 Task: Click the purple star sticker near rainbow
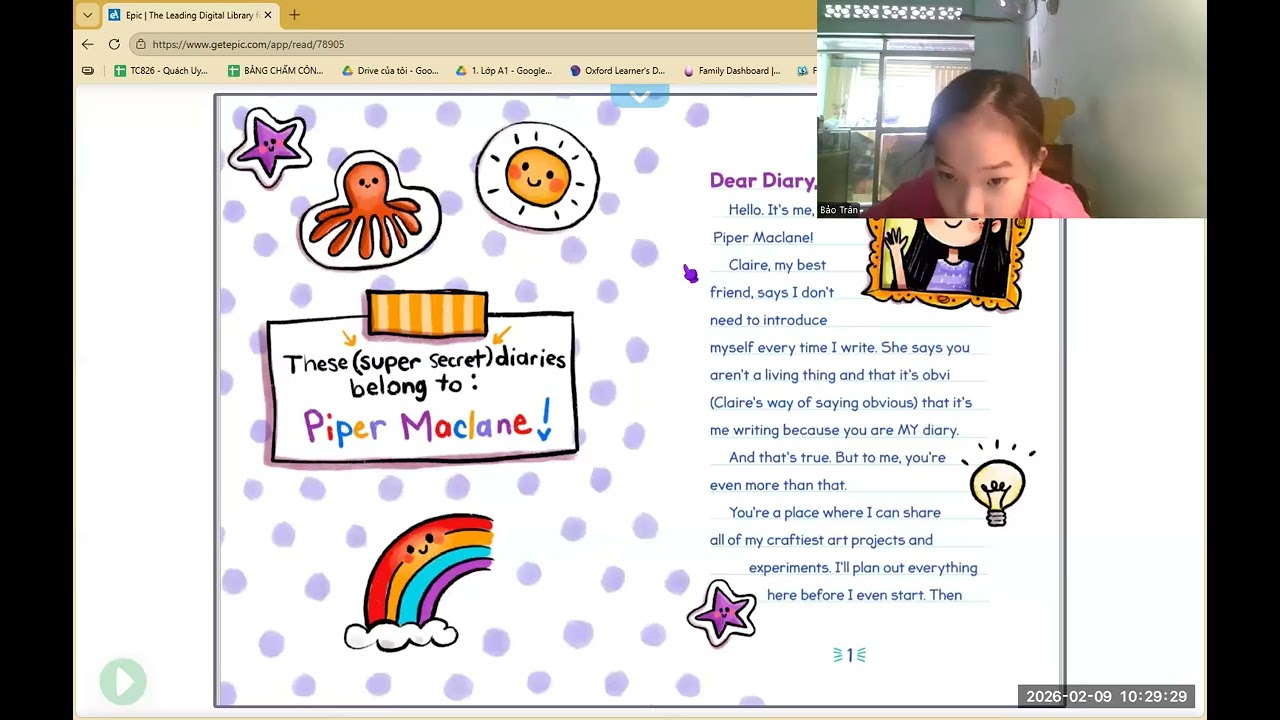(x=722, y=612)
